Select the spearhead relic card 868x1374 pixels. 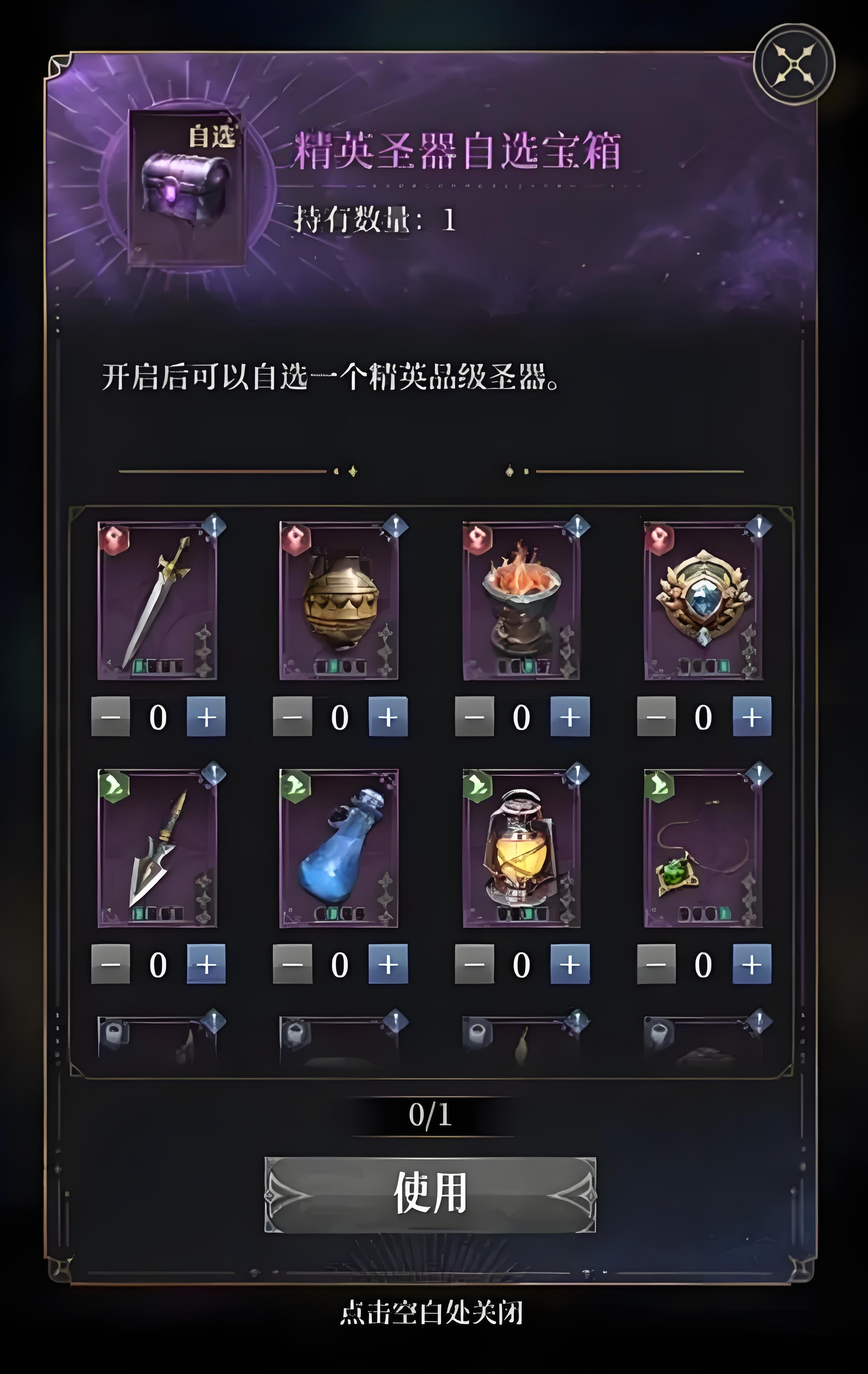pyautogui.click(x=157, y=848)
